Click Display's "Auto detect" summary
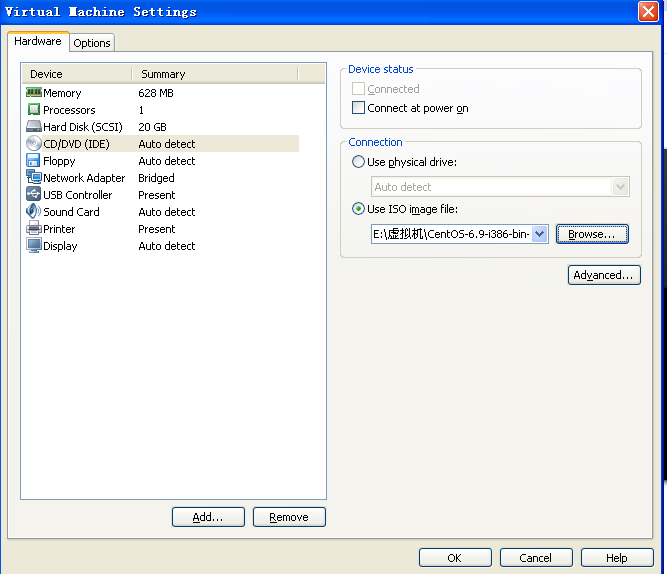667x574 pixels. [x=167, y=246]
